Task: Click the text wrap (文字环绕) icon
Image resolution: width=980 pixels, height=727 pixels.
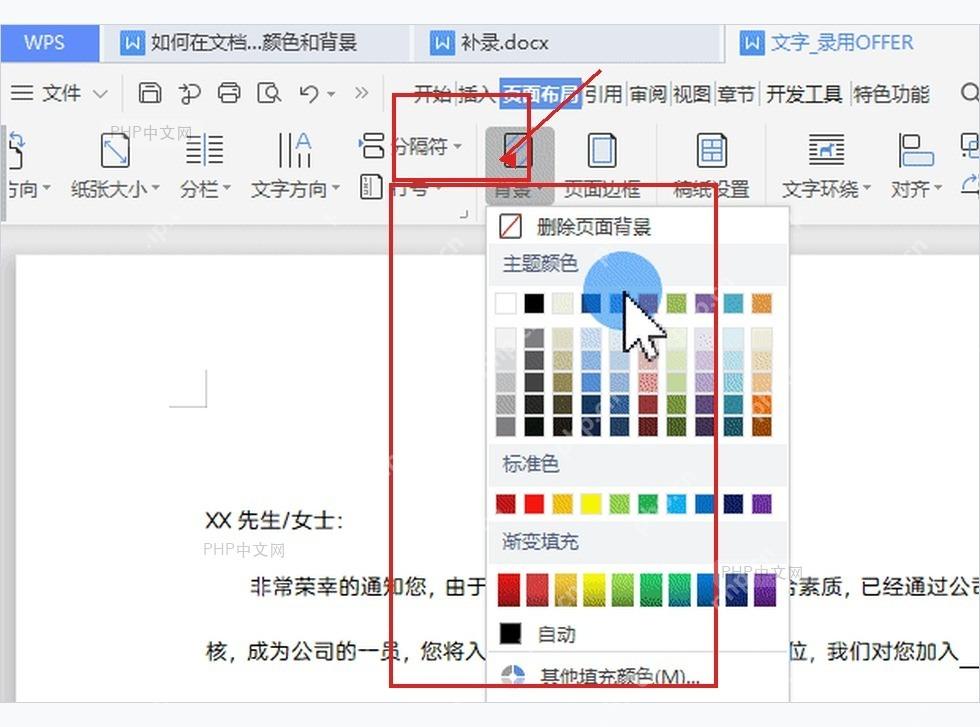Action: click(826, 150)
